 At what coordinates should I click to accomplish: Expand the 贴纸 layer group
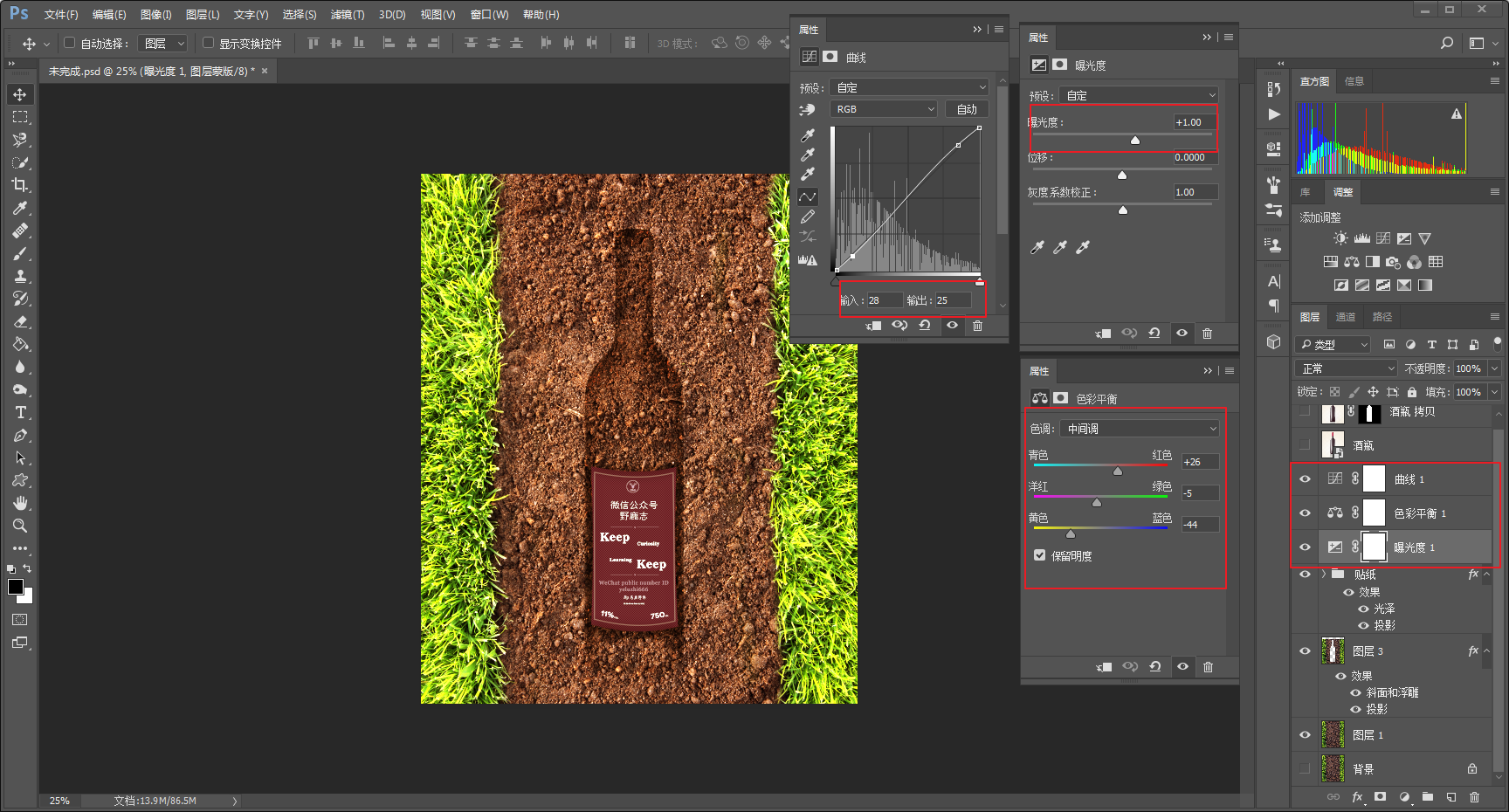1325,575
